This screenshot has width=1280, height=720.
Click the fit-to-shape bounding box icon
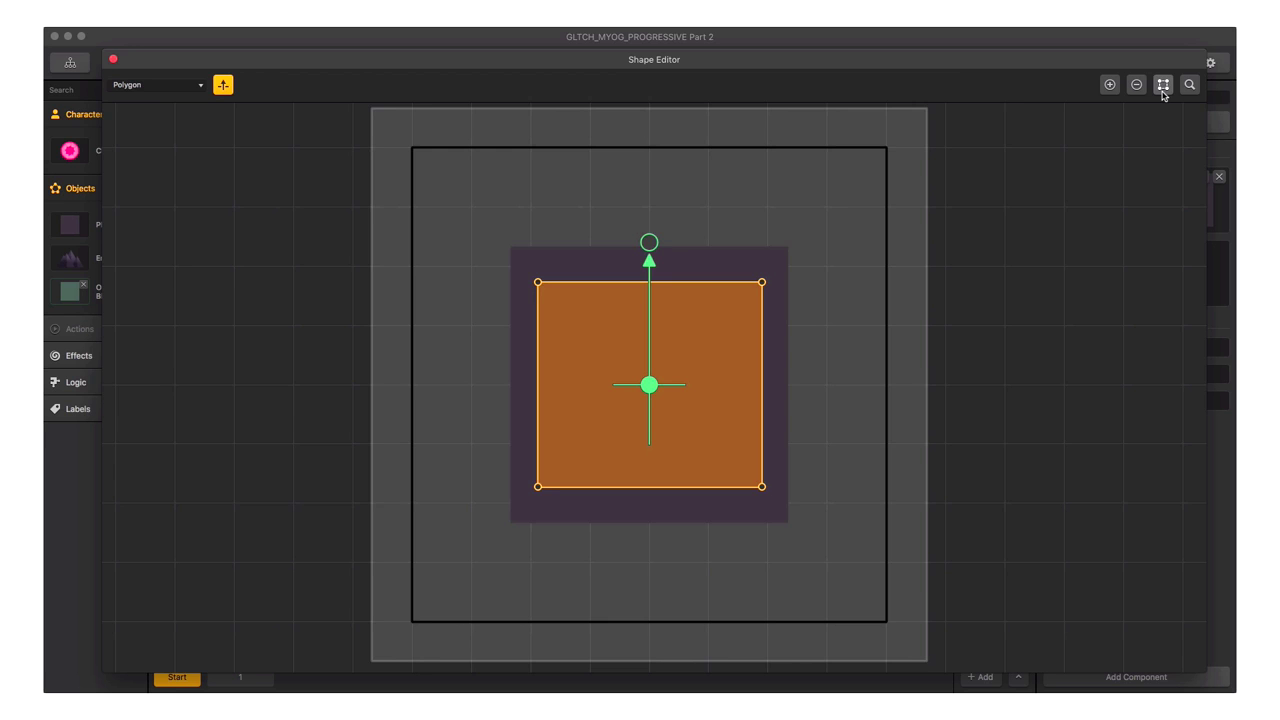1163,85
